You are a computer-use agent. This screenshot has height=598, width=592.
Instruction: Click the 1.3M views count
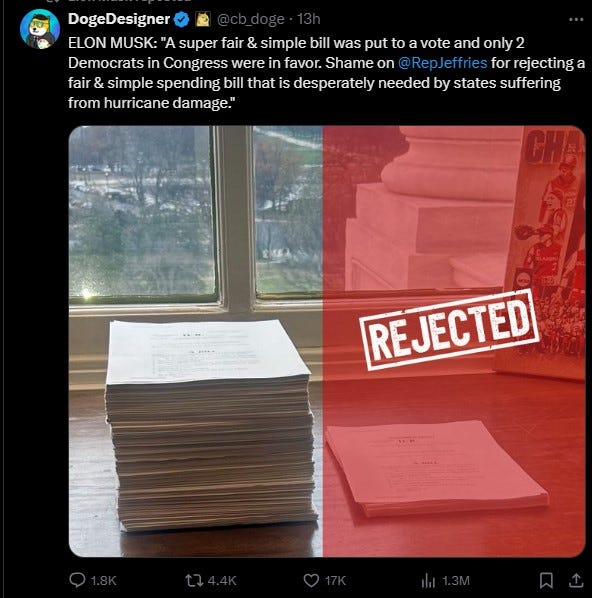(456, 580)
